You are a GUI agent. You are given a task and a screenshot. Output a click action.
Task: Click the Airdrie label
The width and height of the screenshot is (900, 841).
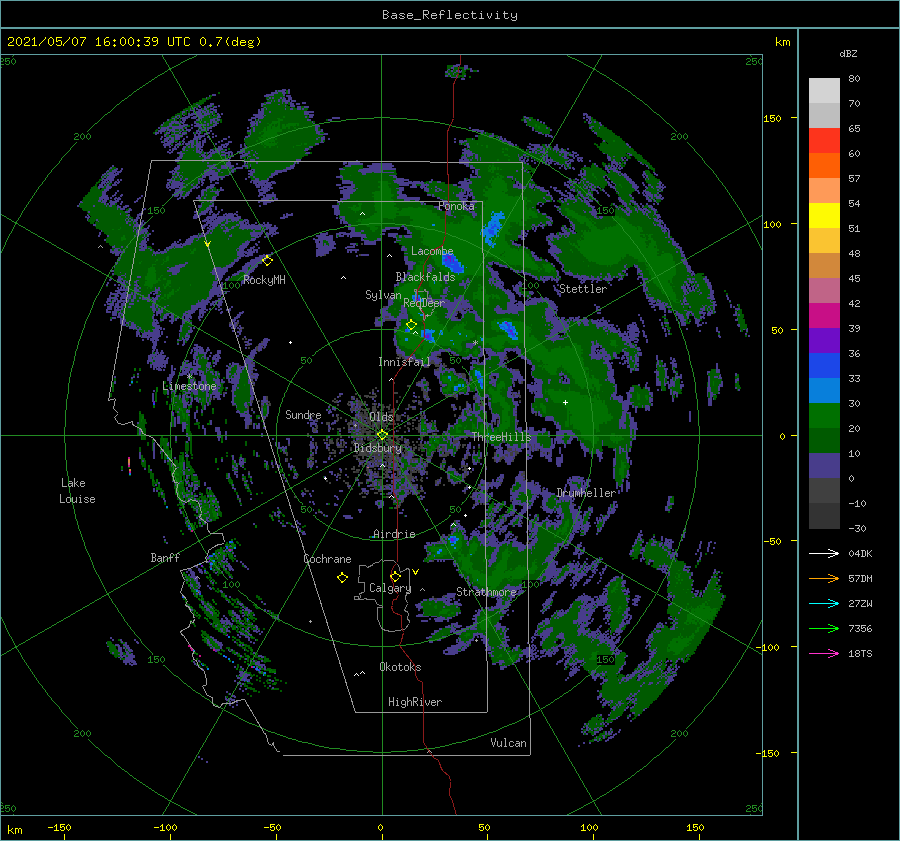(394, 534)
